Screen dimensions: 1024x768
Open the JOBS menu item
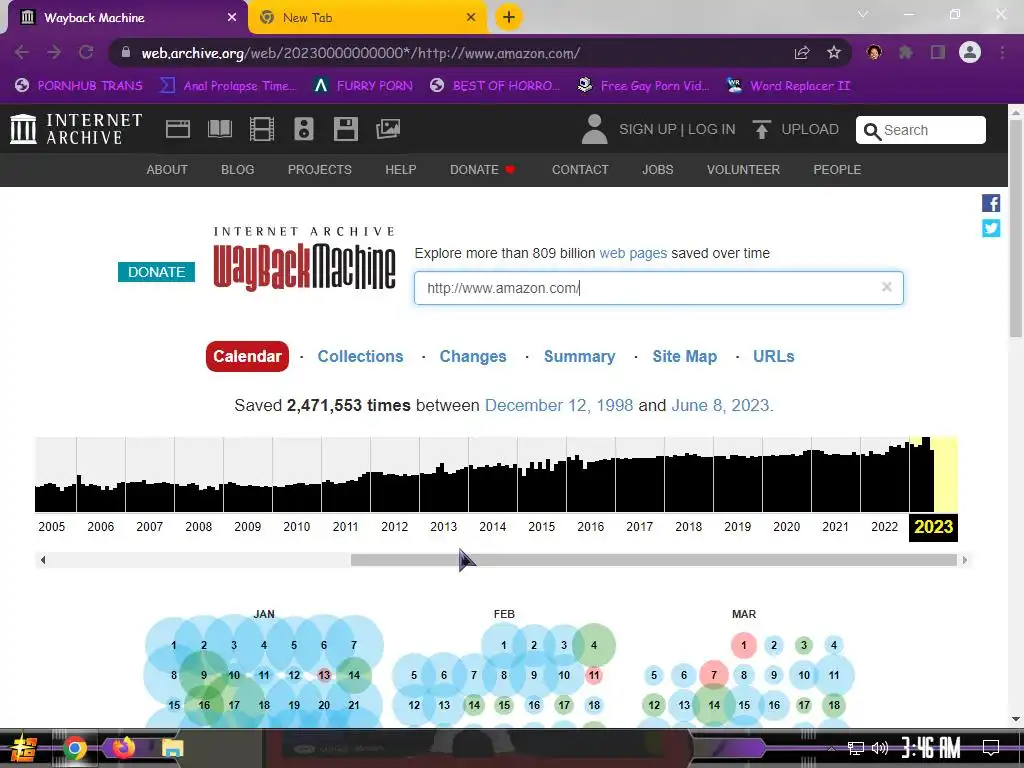(x=657, y=169)
